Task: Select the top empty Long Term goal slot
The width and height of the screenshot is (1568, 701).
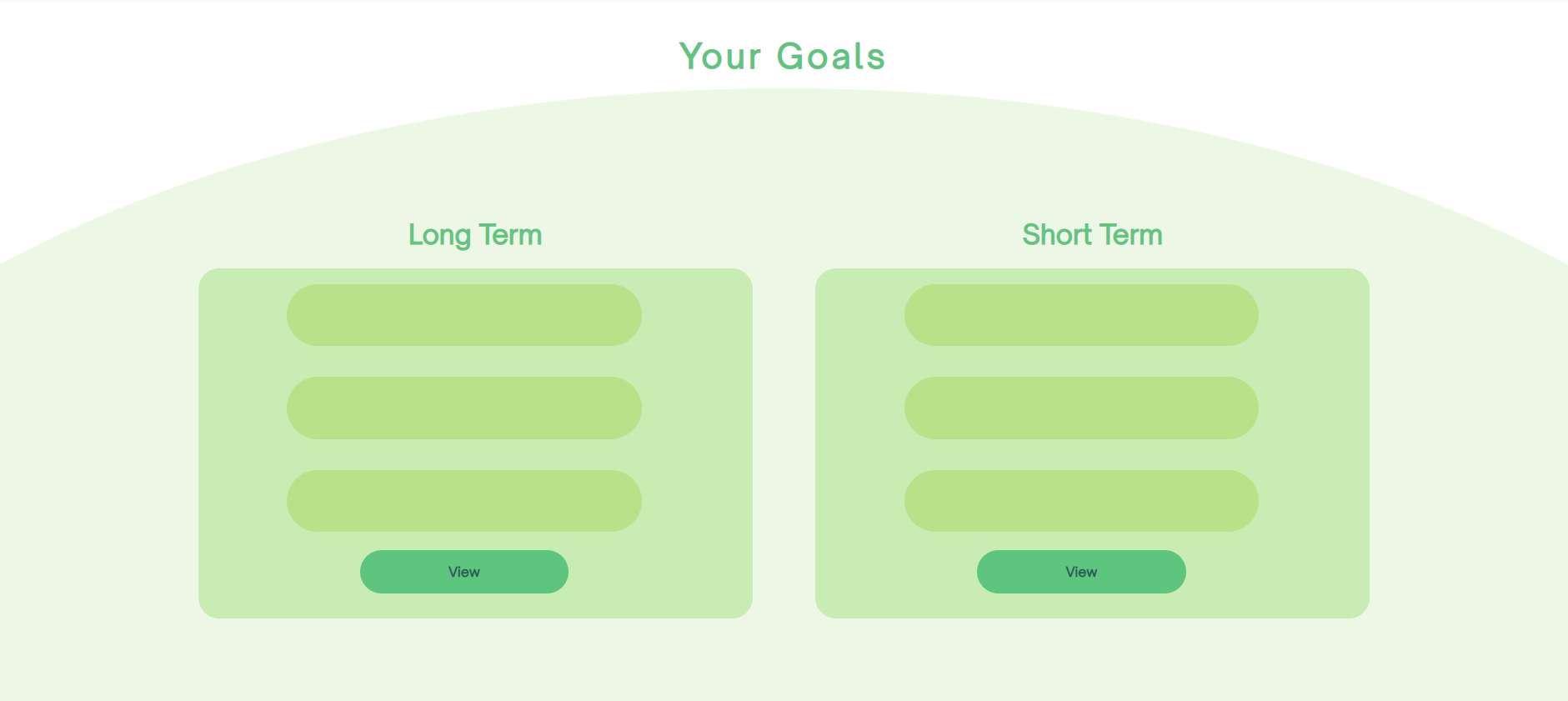Action: tap(464, 315)
